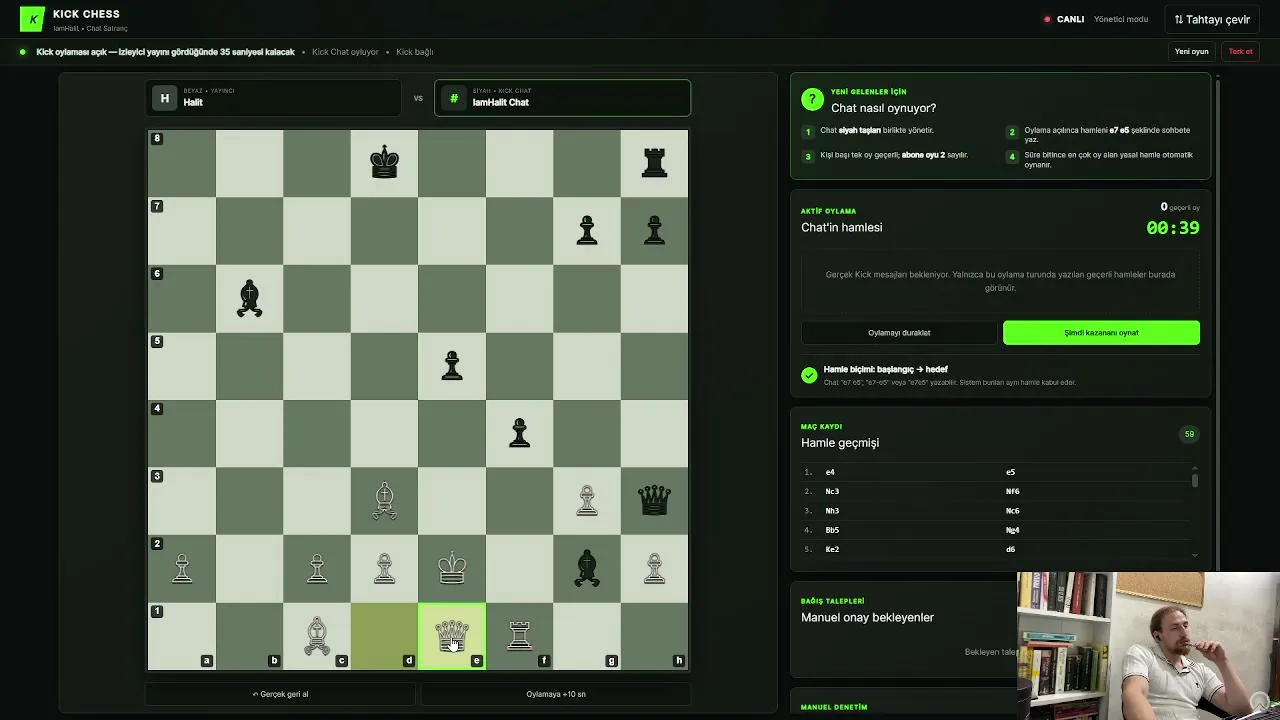The image size is (1280, 720).
Task: Start a new game with Yeni oyun
Action: pos(1191,51)
